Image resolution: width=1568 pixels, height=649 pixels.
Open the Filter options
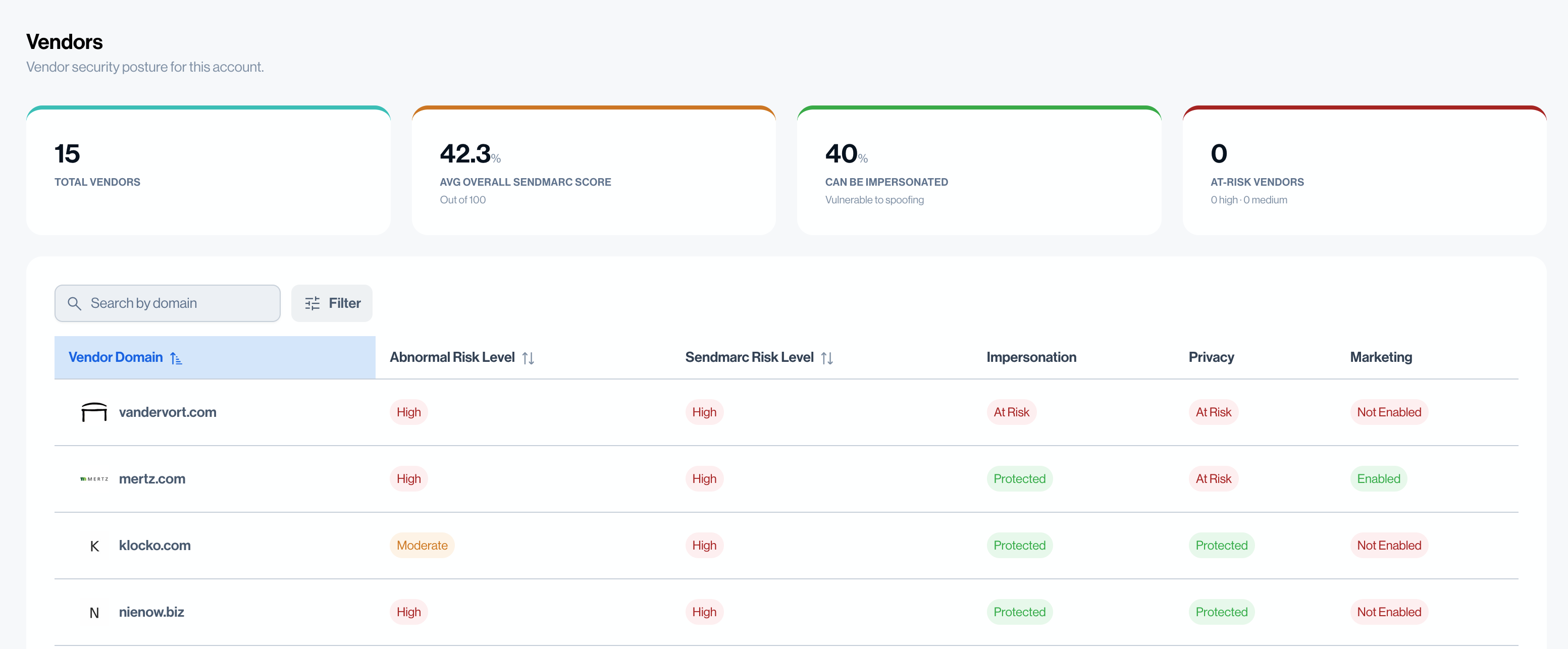(x=332, y=303)
